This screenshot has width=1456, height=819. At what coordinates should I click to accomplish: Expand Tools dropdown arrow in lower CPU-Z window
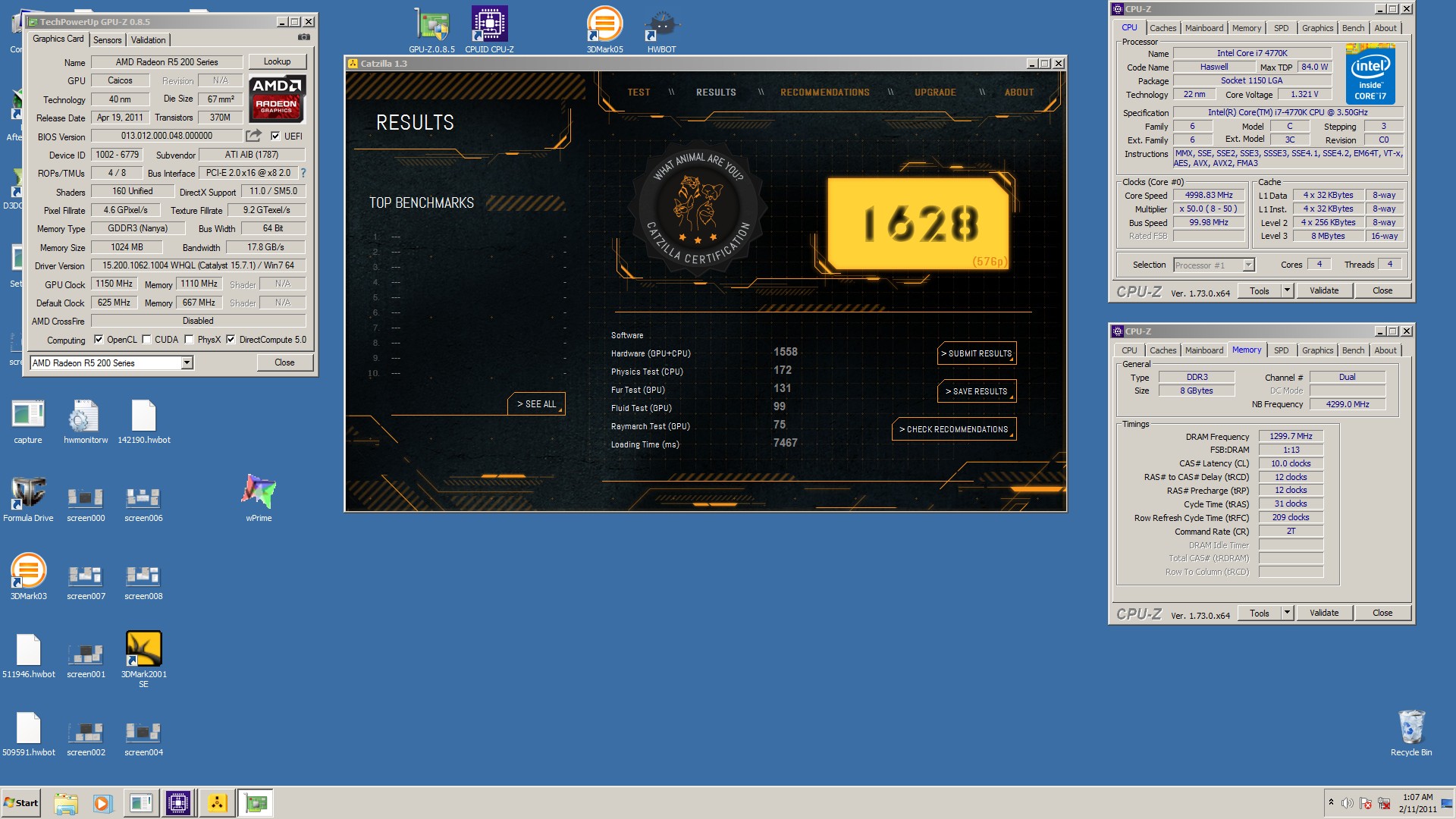[x=1287, y=613]
